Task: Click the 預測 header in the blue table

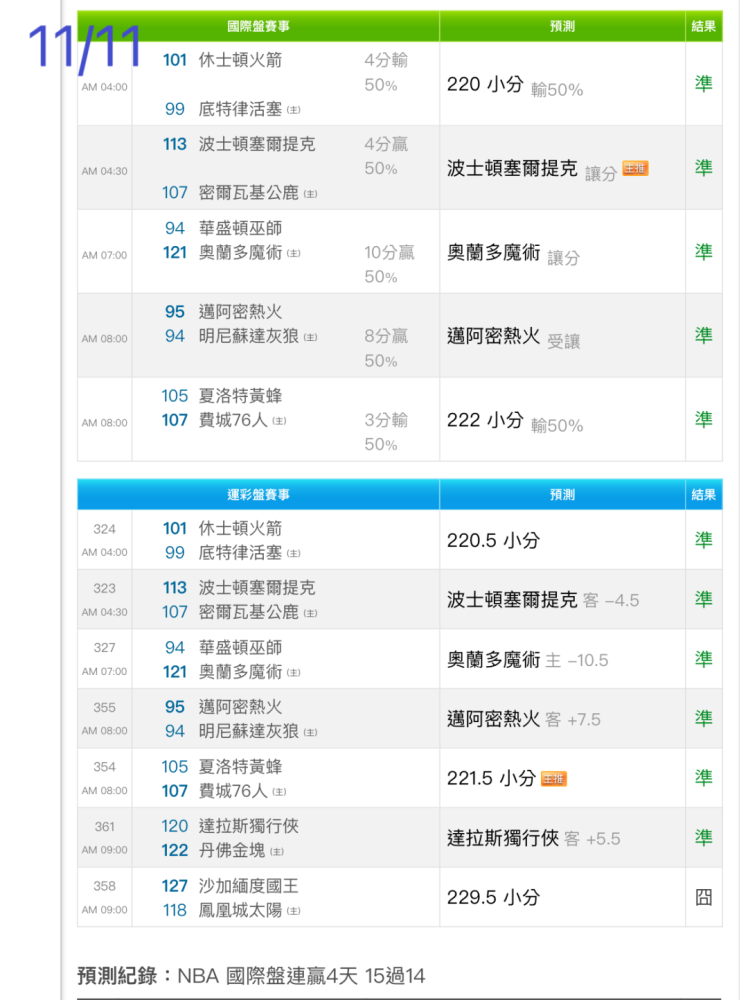Action: (x=562, y=494)
